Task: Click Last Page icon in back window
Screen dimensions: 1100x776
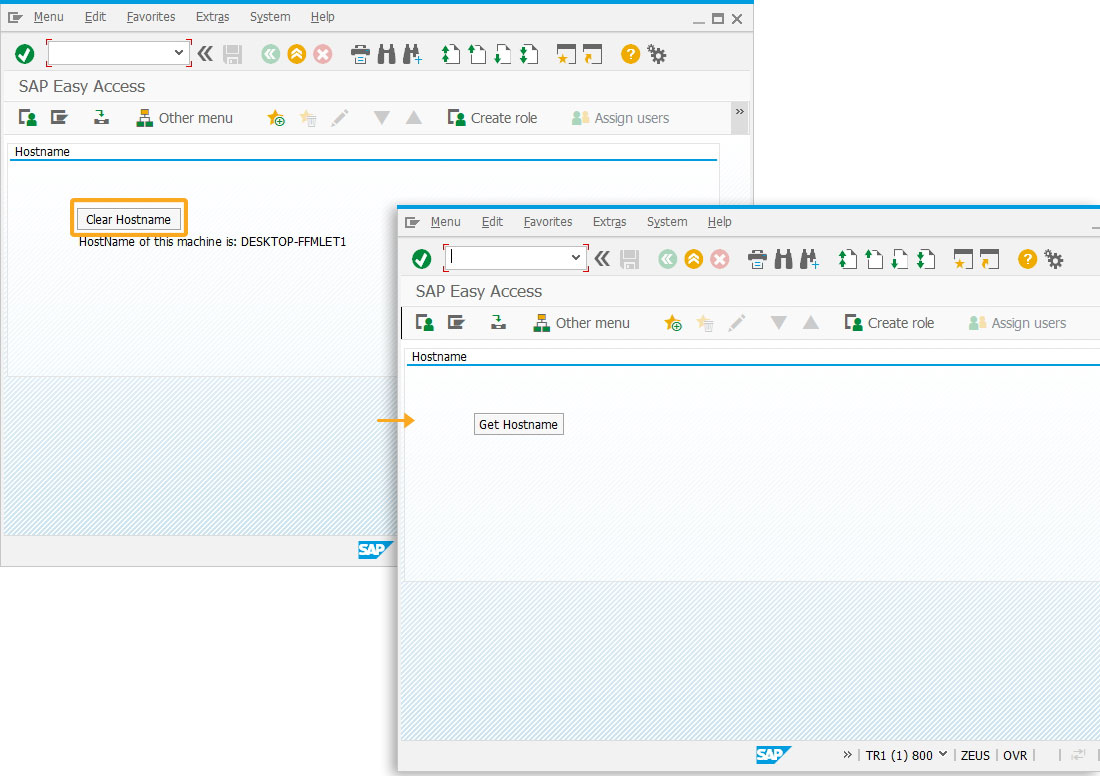Action: tap(529, 54)
